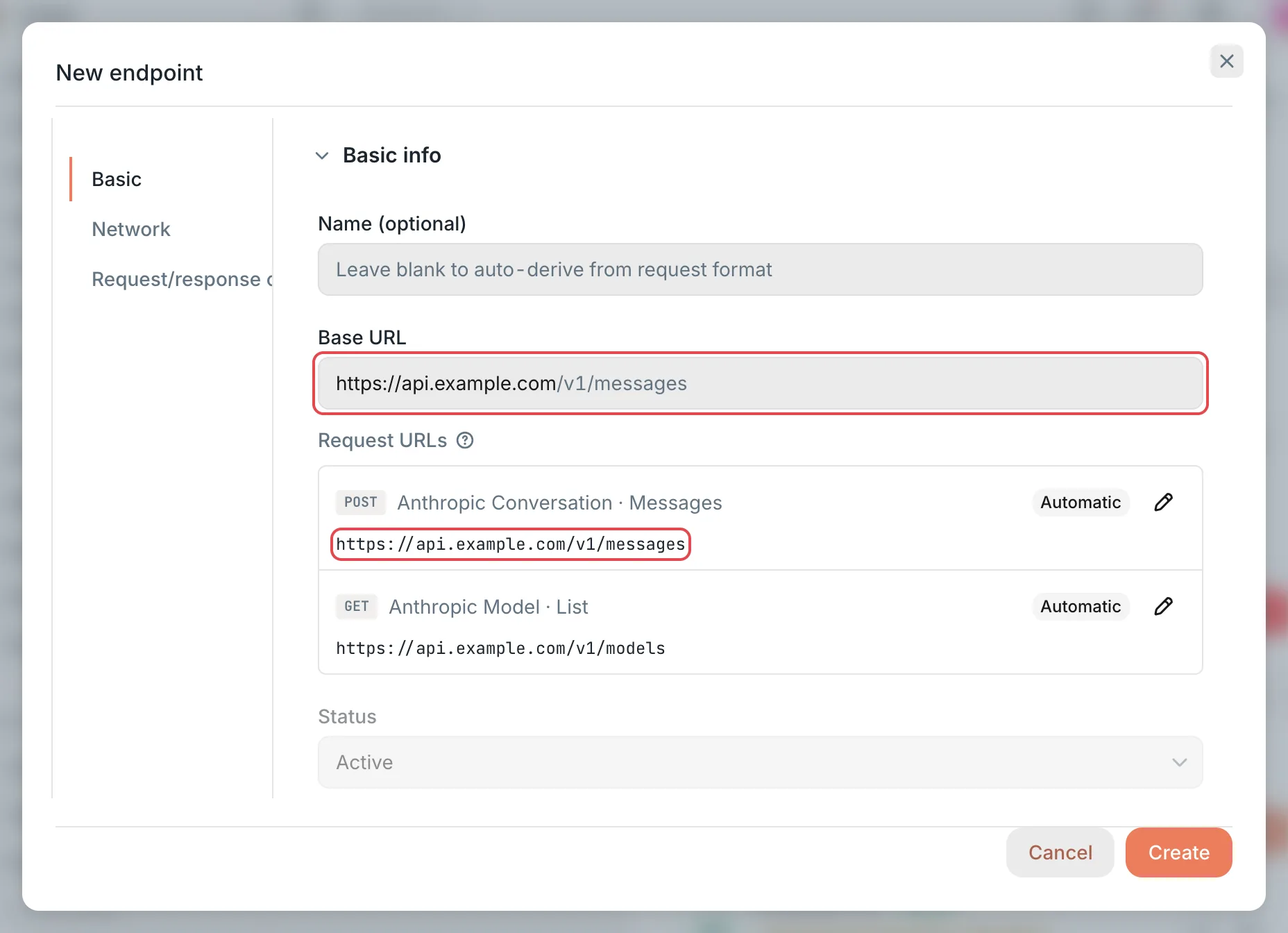The width and height of the screenshot is (1288, 933).
Task: Select the Basic sidebar tab
Action: [x=117, y=179]
